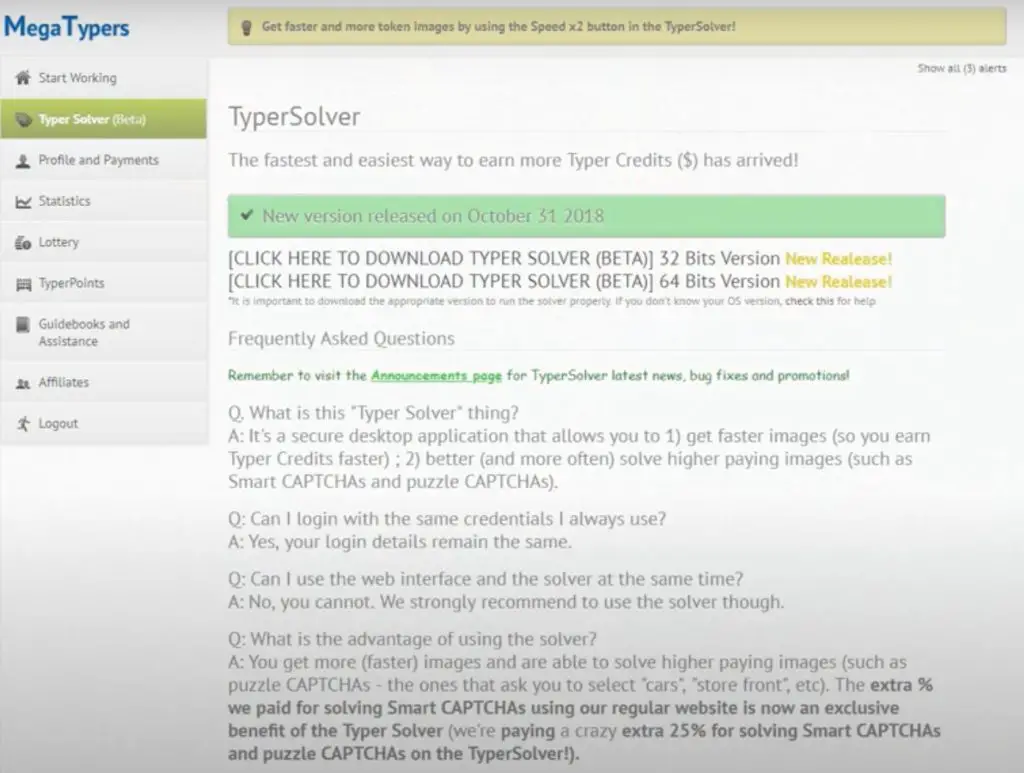This screenshot has height=773, width=1024.
Task: Open the Announcements page link
Action: [x=436, y=375]
